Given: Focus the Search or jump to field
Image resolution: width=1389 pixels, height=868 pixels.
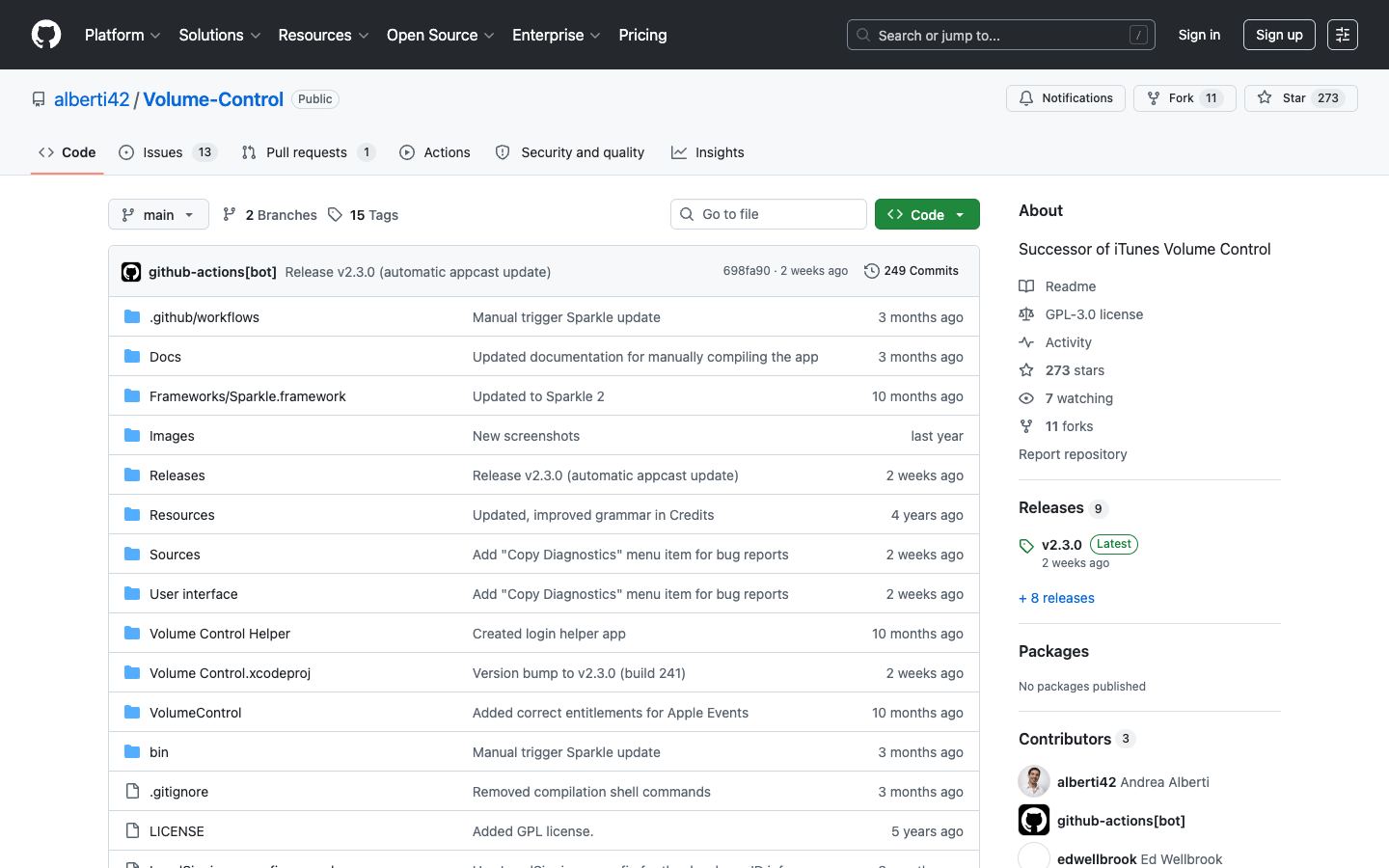Looking at the screenshot, I should (1001, 35).
